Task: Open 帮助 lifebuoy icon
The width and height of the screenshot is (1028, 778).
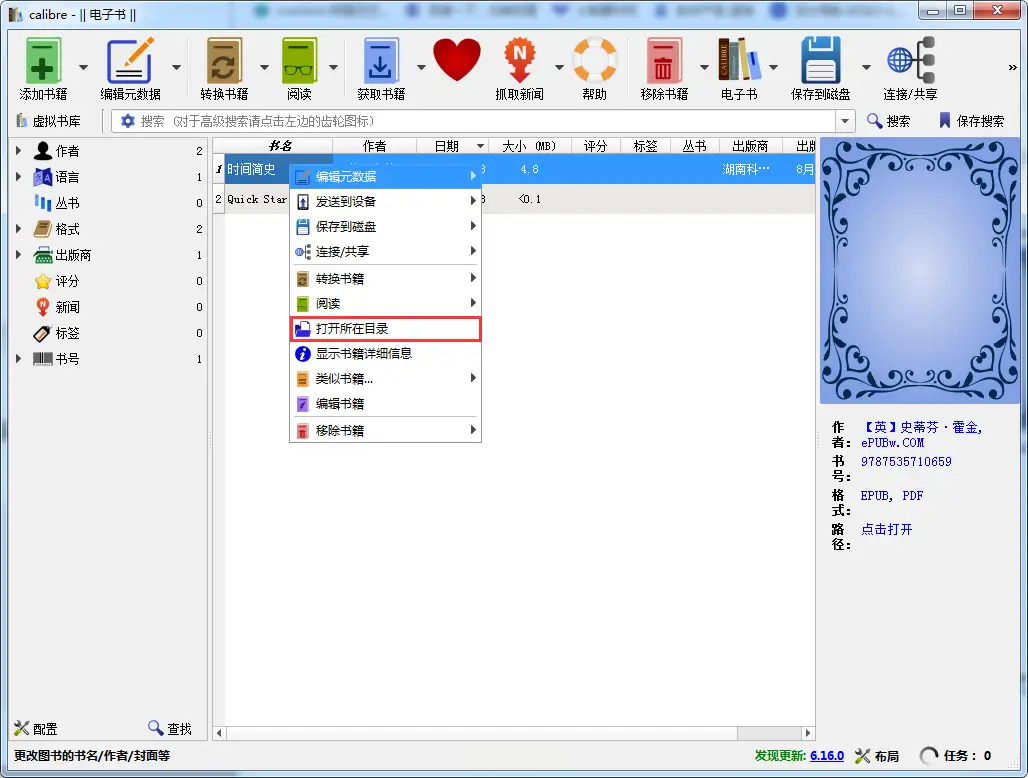Action: 595,60
